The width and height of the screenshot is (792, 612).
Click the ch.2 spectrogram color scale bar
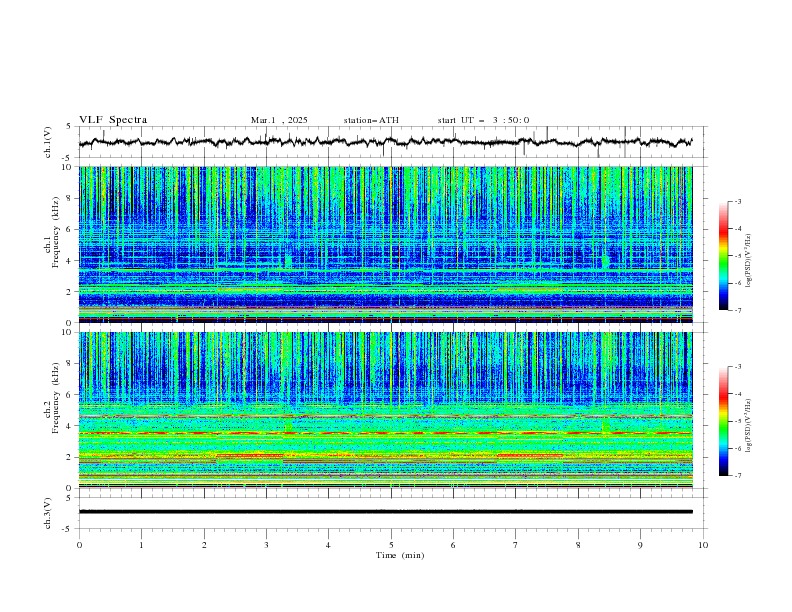723,421
